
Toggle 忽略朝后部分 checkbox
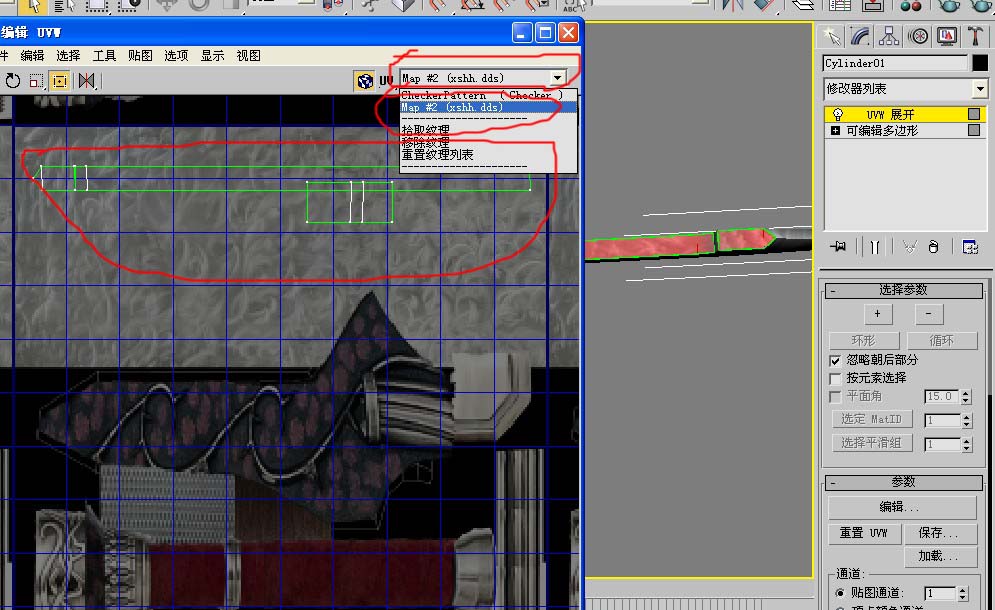(835, 361)
